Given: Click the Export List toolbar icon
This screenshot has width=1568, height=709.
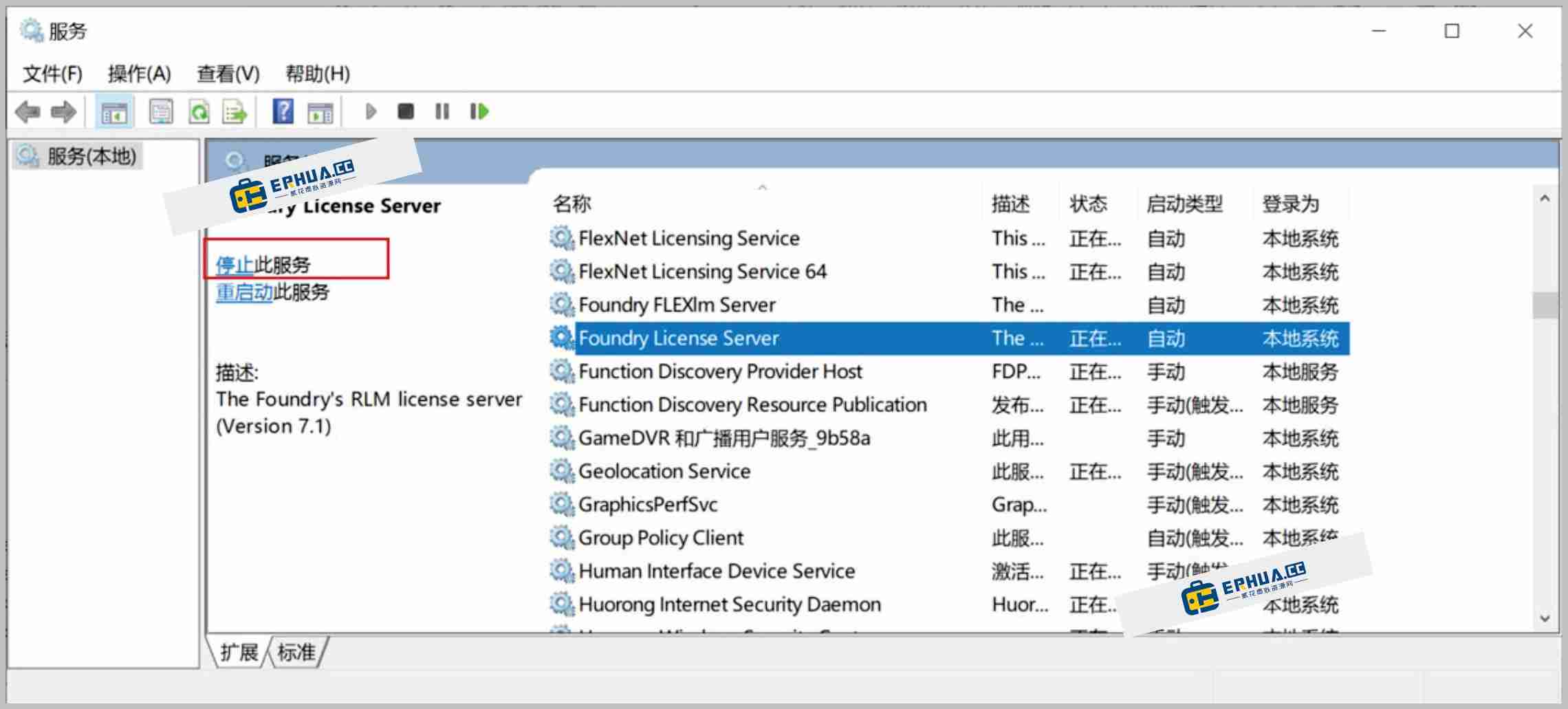Looking at the screenshot, I should [235, 111].
